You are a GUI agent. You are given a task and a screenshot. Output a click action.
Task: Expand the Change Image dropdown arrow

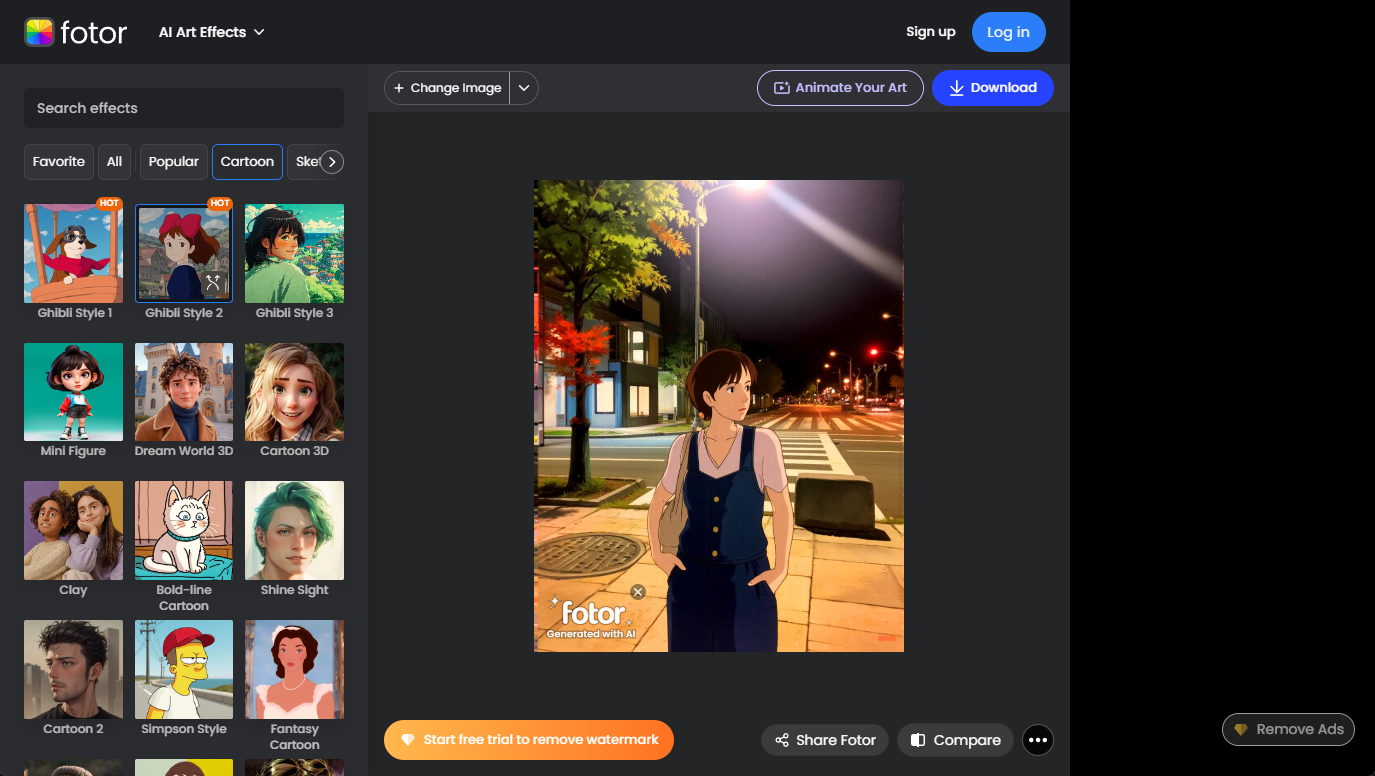[524, 88]
